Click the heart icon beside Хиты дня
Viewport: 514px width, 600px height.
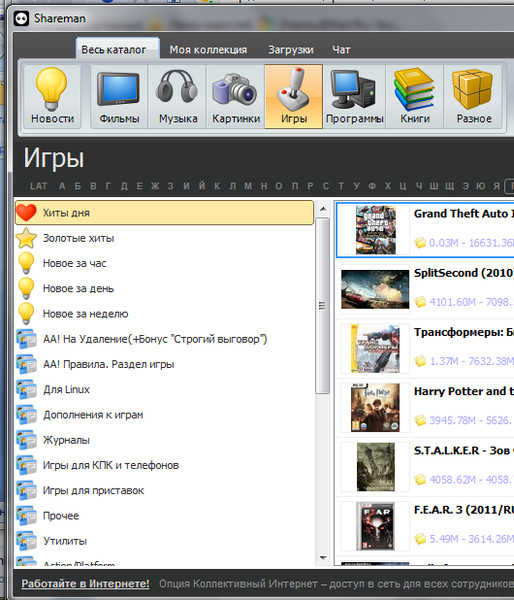[x=26, y=212]
